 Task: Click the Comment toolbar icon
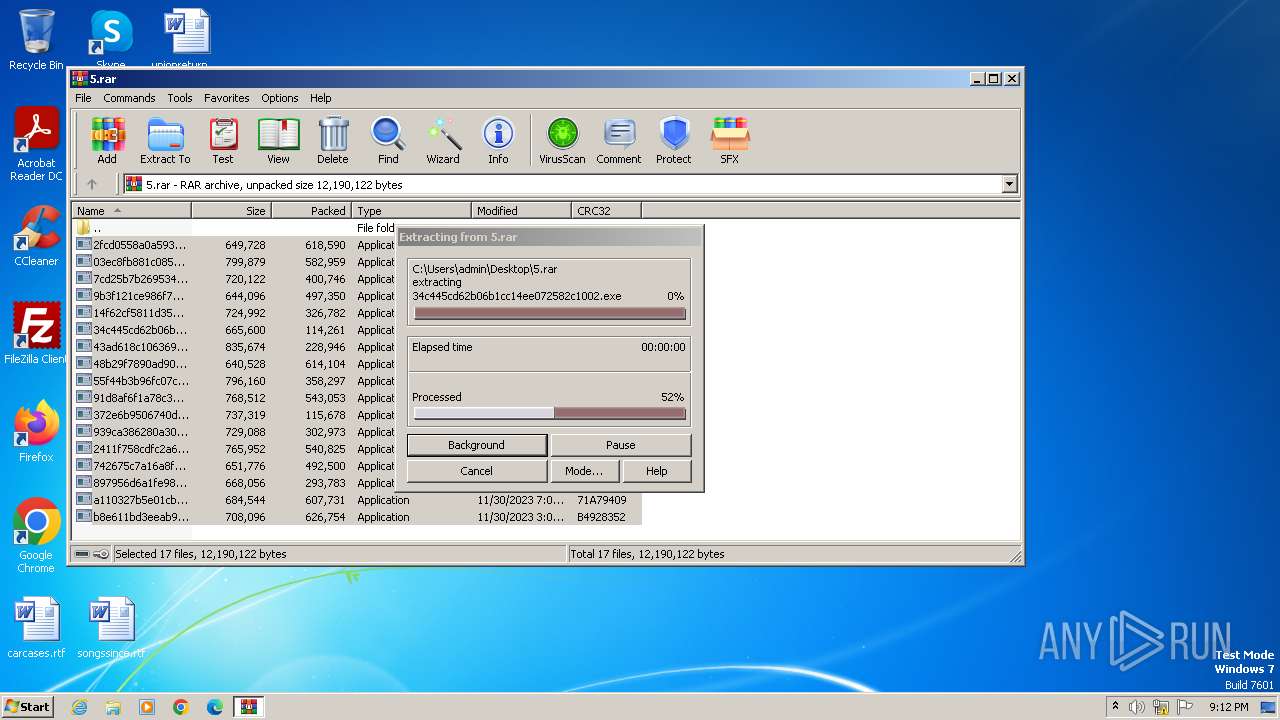point(619,140)
